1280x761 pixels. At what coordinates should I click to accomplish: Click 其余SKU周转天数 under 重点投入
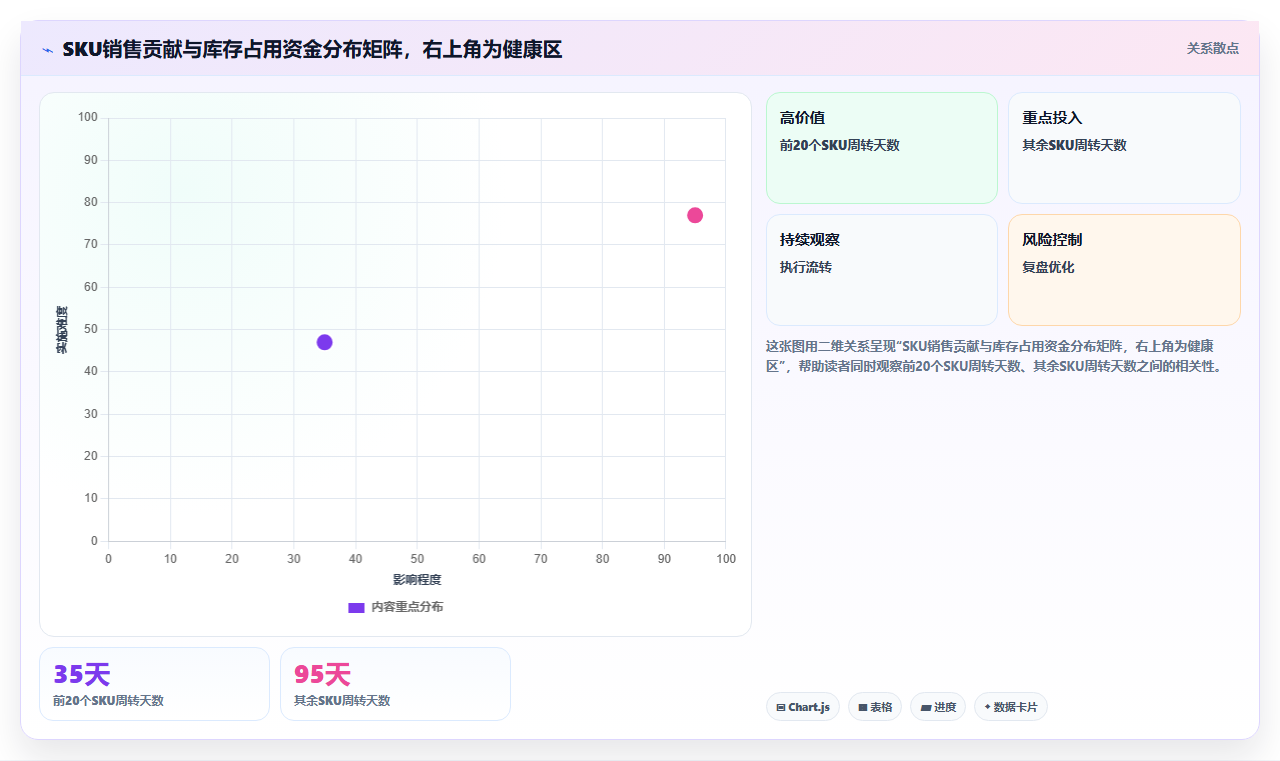(1074, 145)
